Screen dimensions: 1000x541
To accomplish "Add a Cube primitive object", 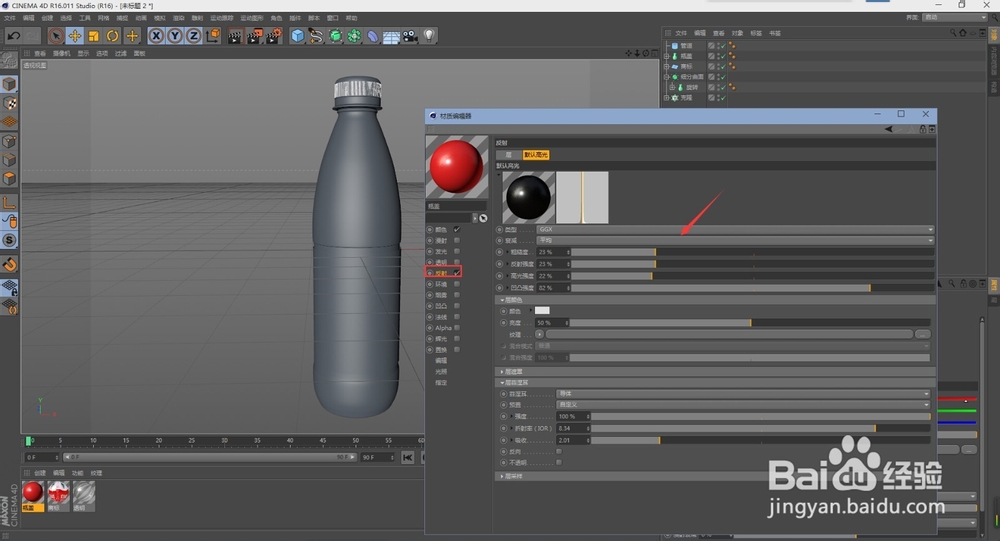I will tap(297, 36).
